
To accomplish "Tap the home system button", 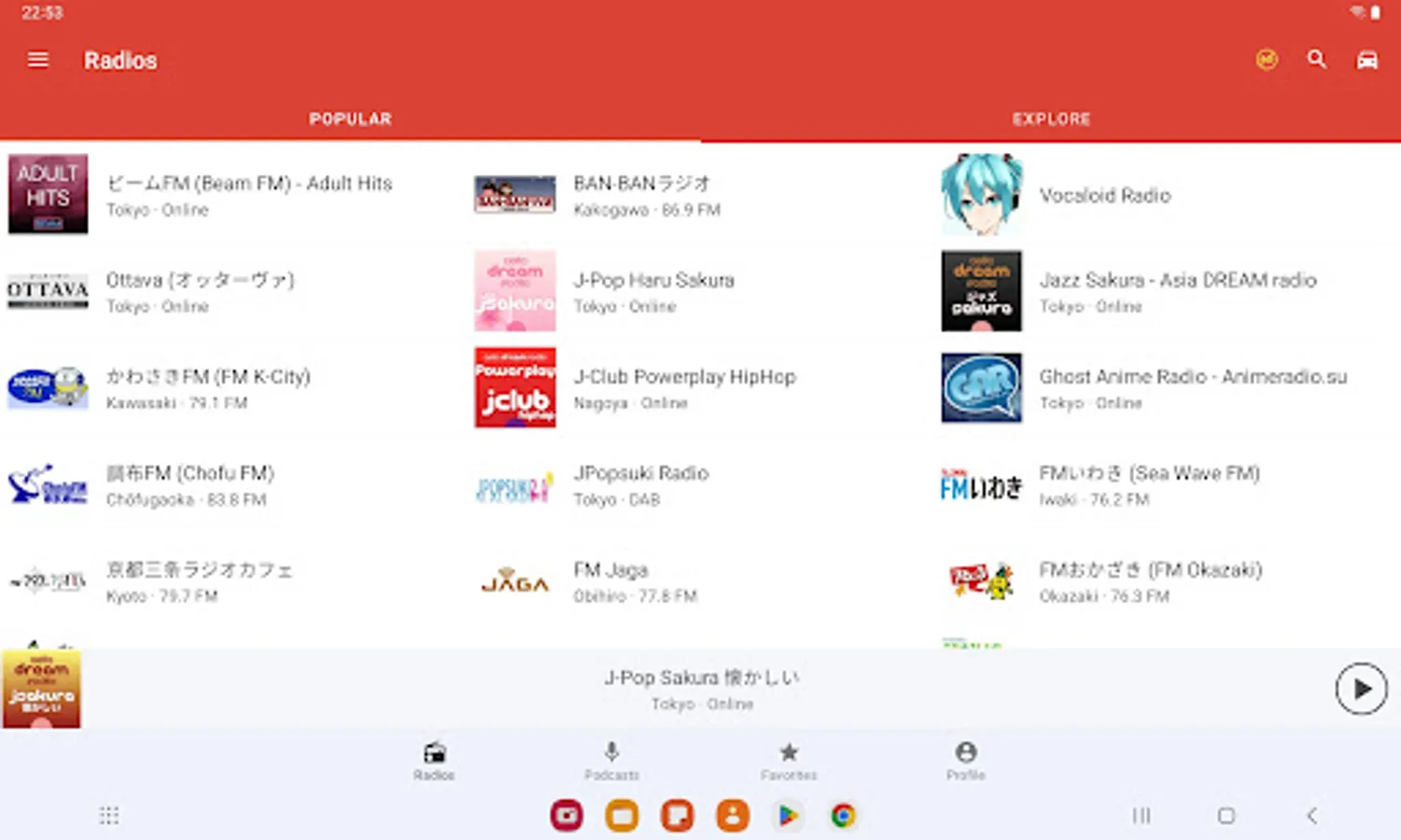I will tap(1226, 816).
